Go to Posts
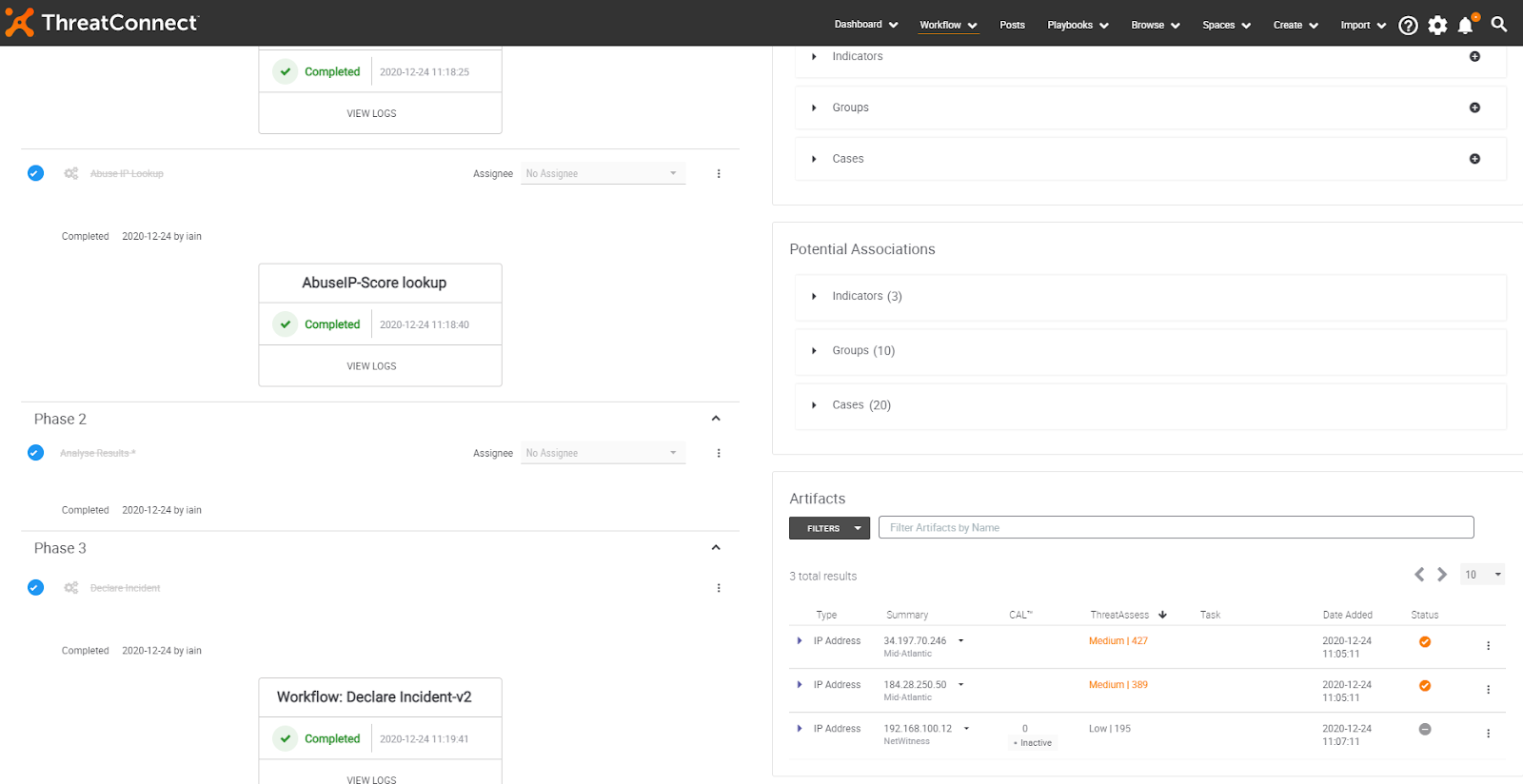The width and height of the screenshot is (1523, 784). 1012,26
